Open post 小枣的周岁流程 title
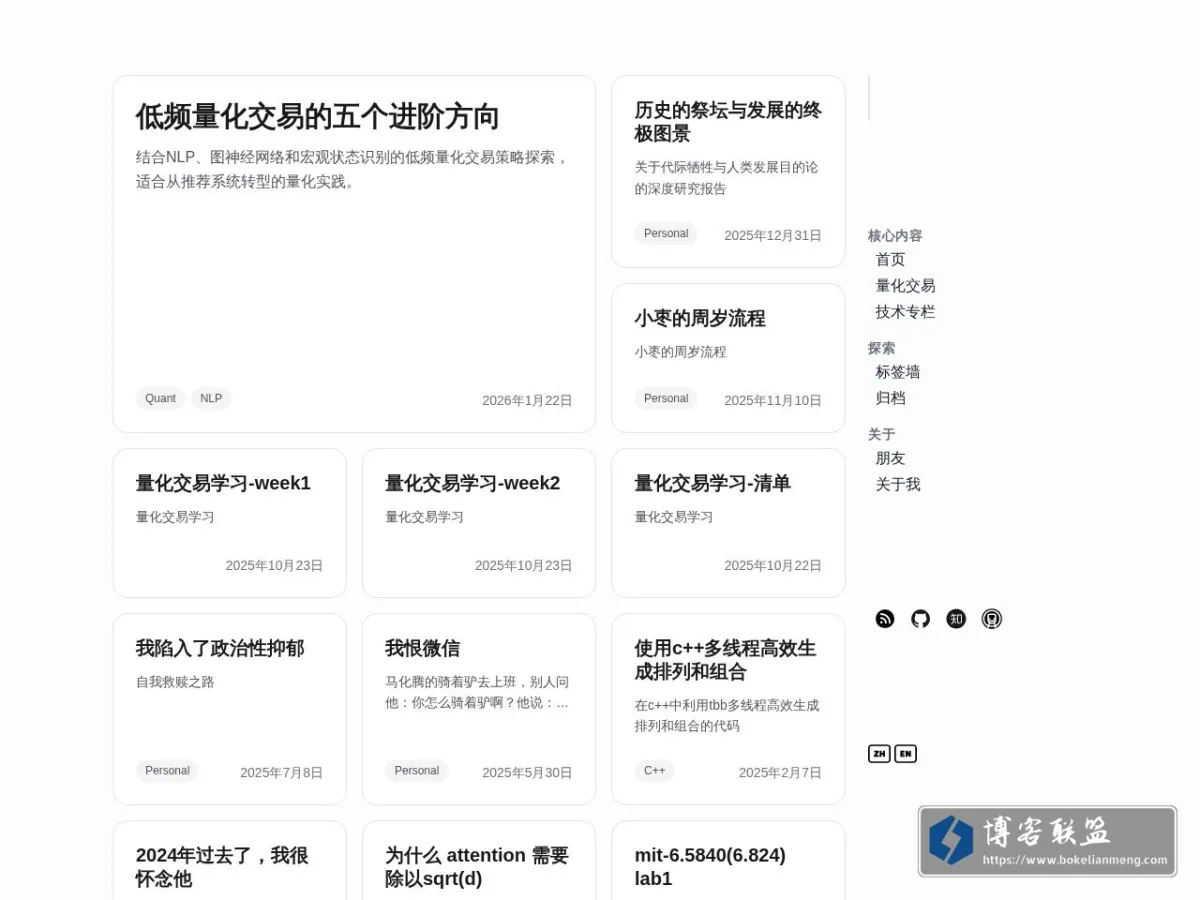The width and height of the screenshot is (1200, 900). (700, 319)
